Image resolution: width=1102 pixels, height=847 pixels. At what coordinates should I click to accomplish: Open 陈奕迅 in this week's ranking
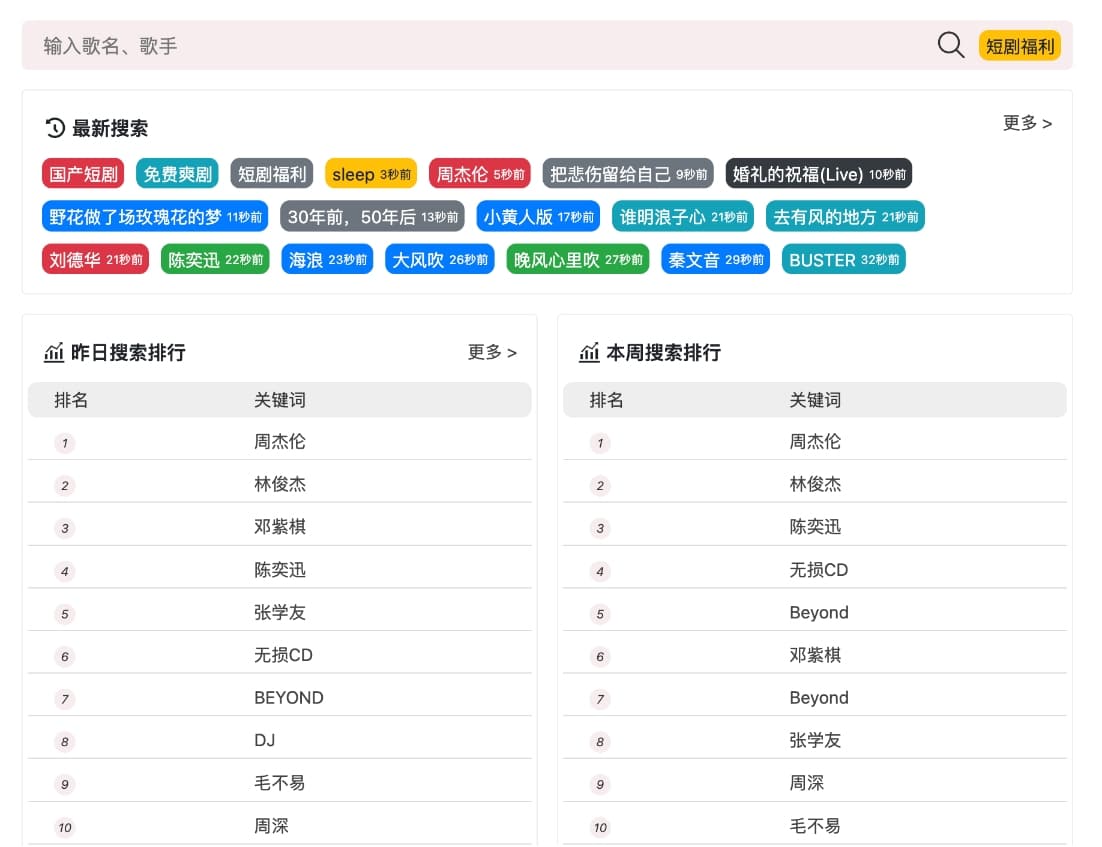(x=815, y=527)
